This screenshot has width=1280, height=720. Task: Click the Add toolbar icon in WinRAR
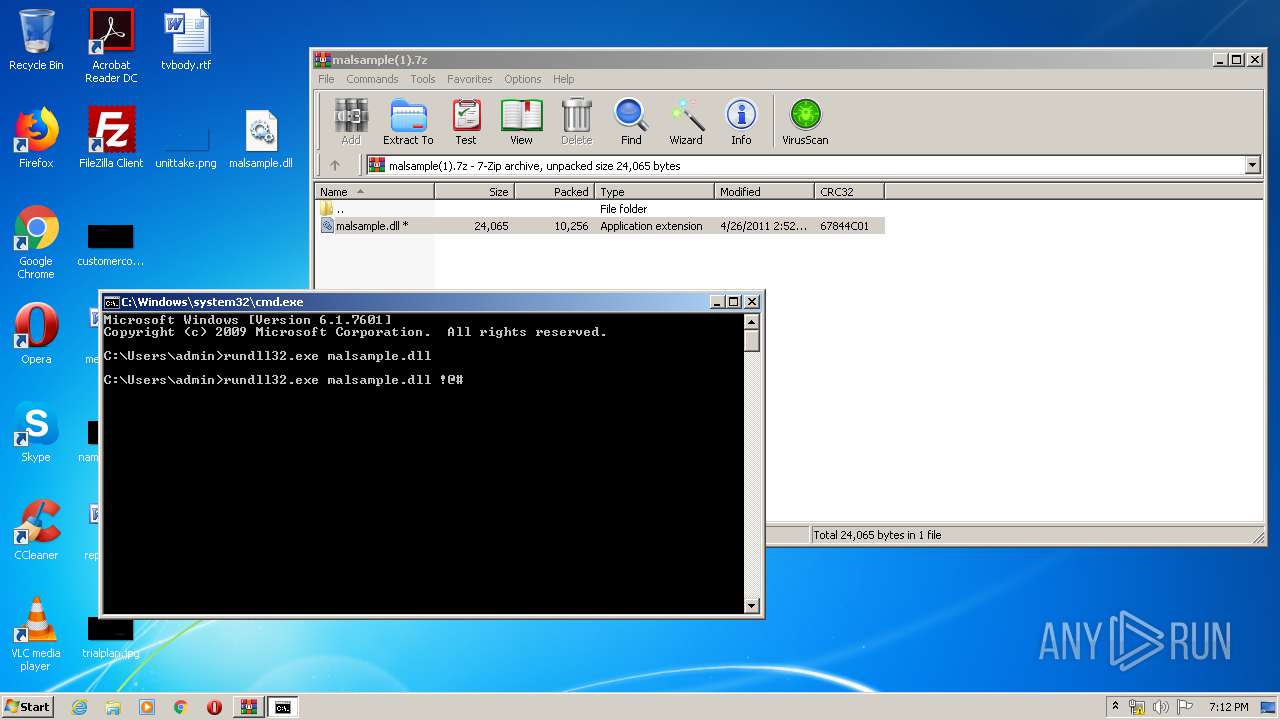(x=351, y=122)
